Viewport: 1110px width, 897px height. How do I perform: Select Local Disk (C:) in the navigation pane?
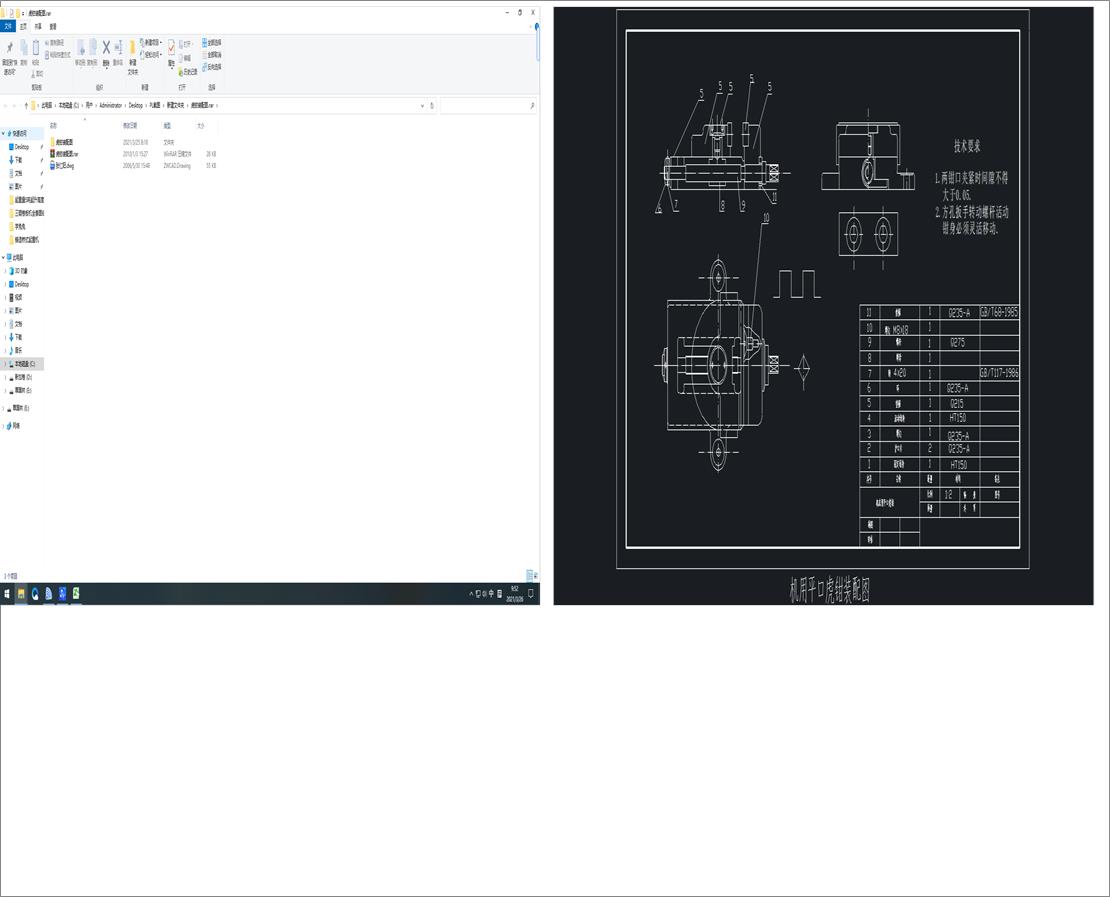(x=23, y=364)
